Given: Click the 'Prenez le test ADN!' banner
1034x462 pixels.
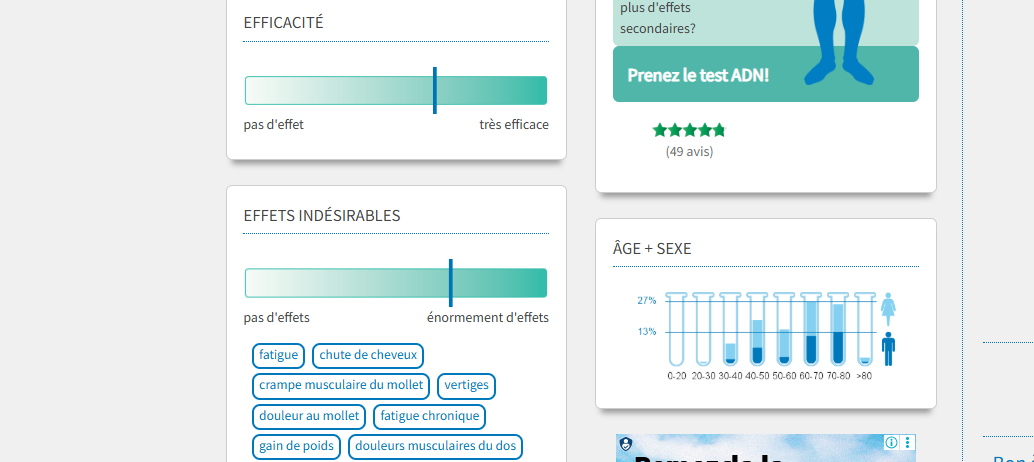Looking at the screenshot, I should point(766,74).
